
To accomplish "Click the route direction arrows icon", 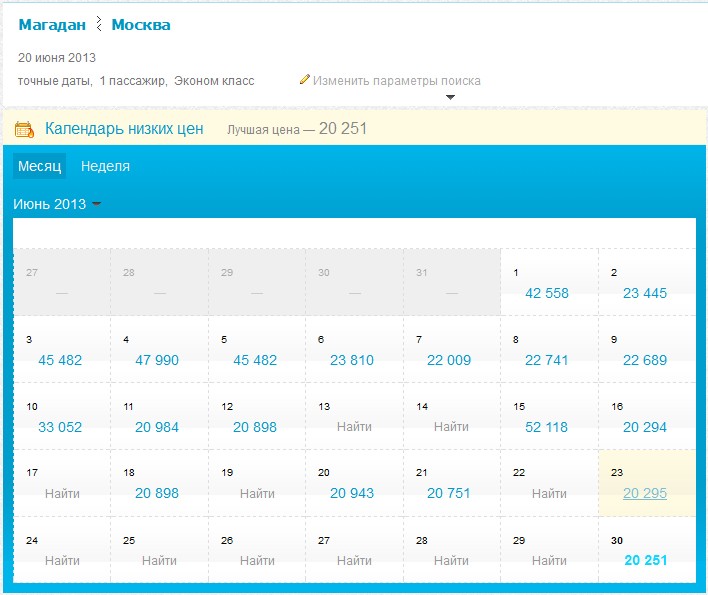I will [x=99, y=24].
